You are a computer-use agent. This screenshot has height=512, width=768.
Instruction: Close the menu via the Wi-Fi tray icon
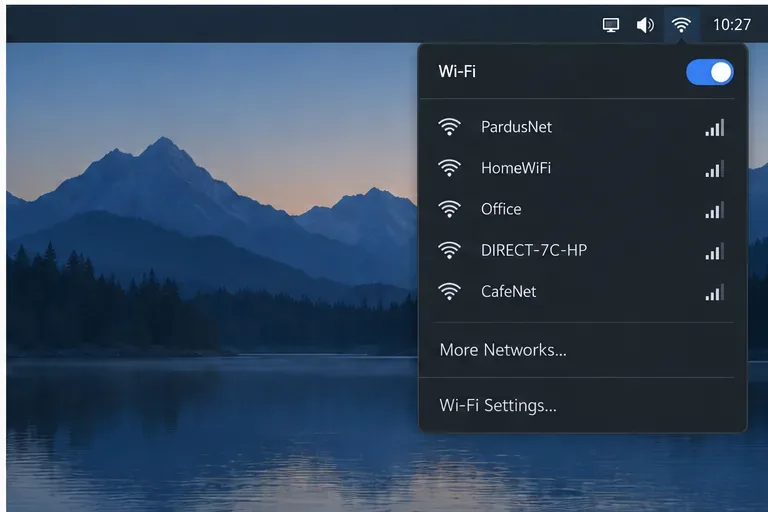pyautogui.click(x=681, y=24)
